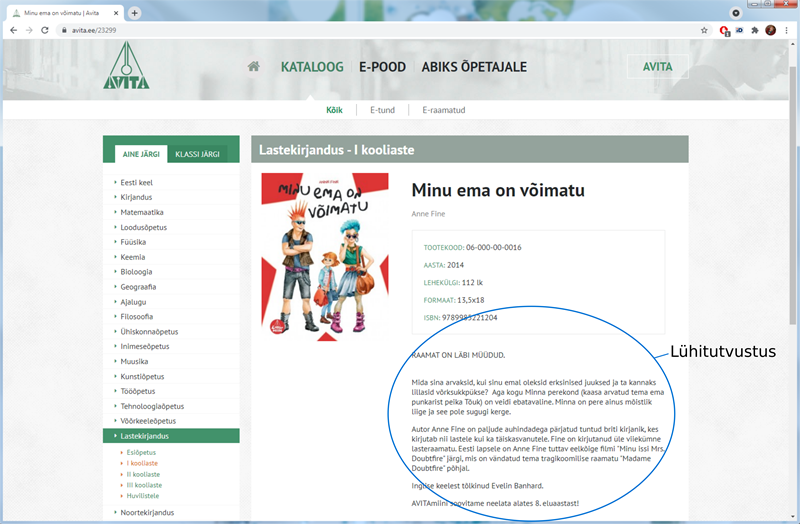Collapse the highlighted Lastekirjandus category
The width and height of the screenshot is (800, 524).
[x=171, y=436]
